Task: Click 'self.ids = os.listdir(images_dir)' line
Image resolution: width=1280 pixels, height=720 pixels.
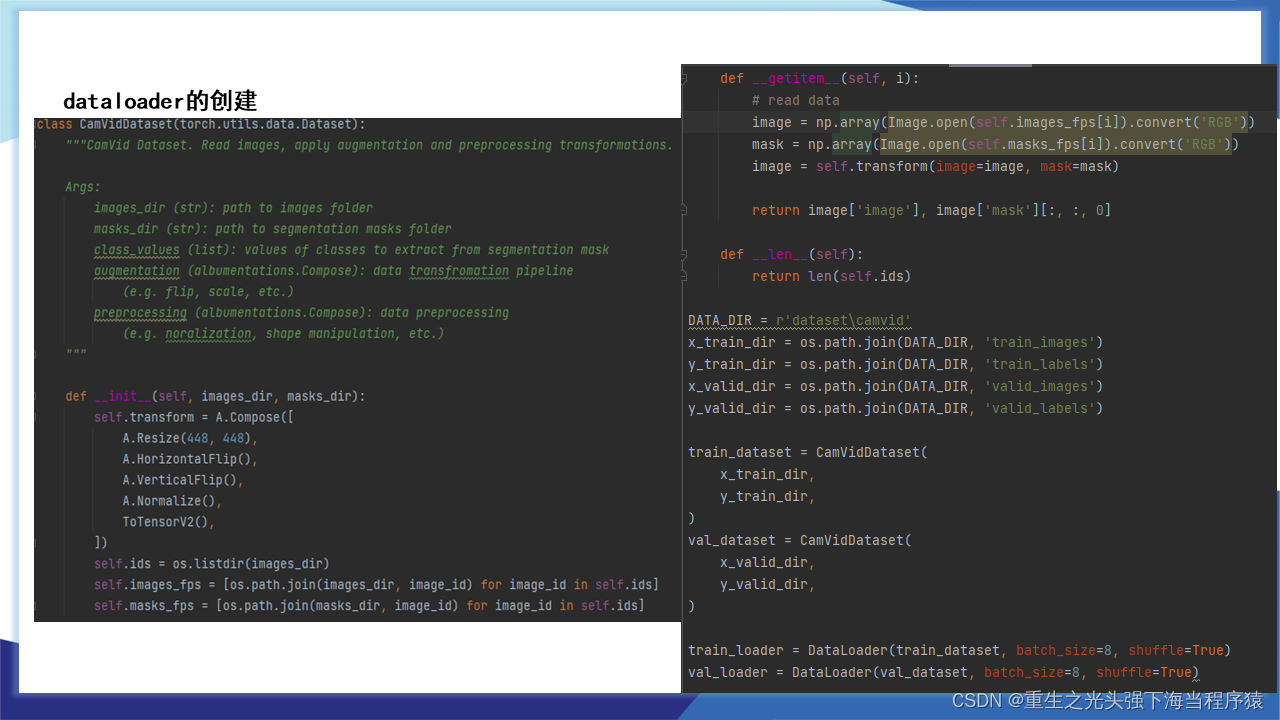Action: (x=212, y=564)
